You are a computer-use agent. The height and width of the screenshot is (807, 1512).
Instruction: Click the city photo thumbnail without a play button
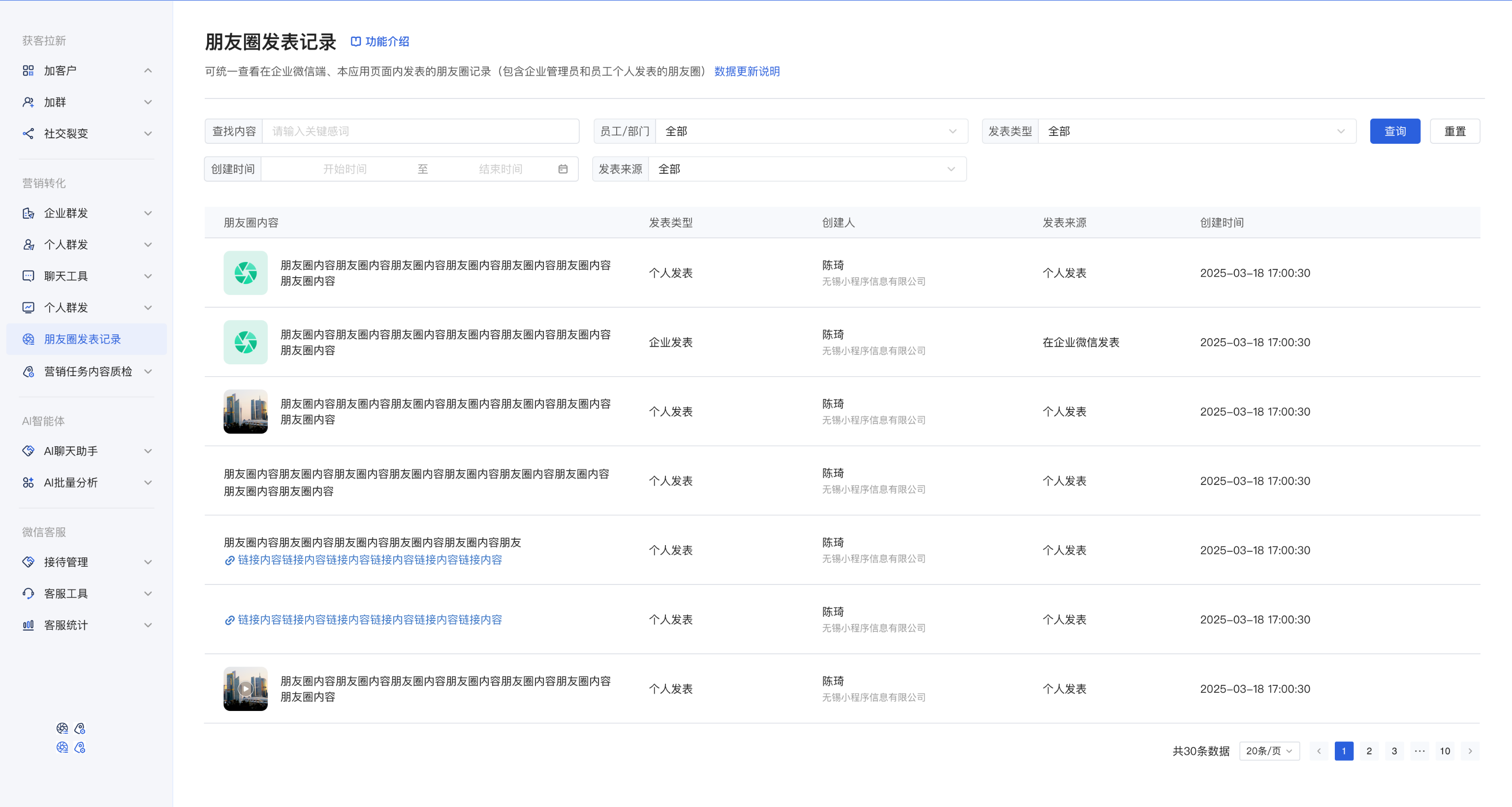pyautogui.click(x=245, y=412)
